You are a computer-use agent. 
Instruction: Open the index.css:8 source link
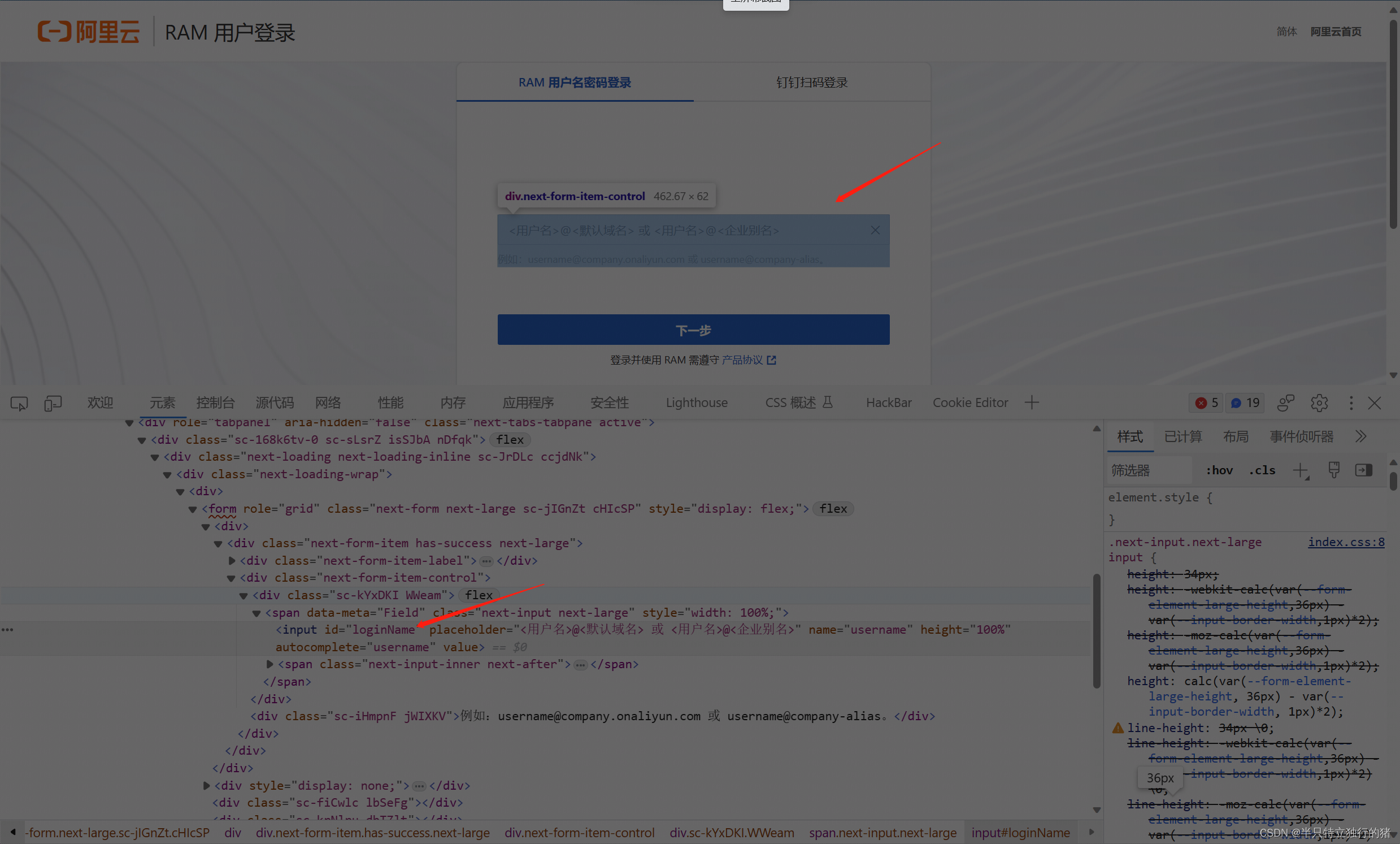point(1346,542)
